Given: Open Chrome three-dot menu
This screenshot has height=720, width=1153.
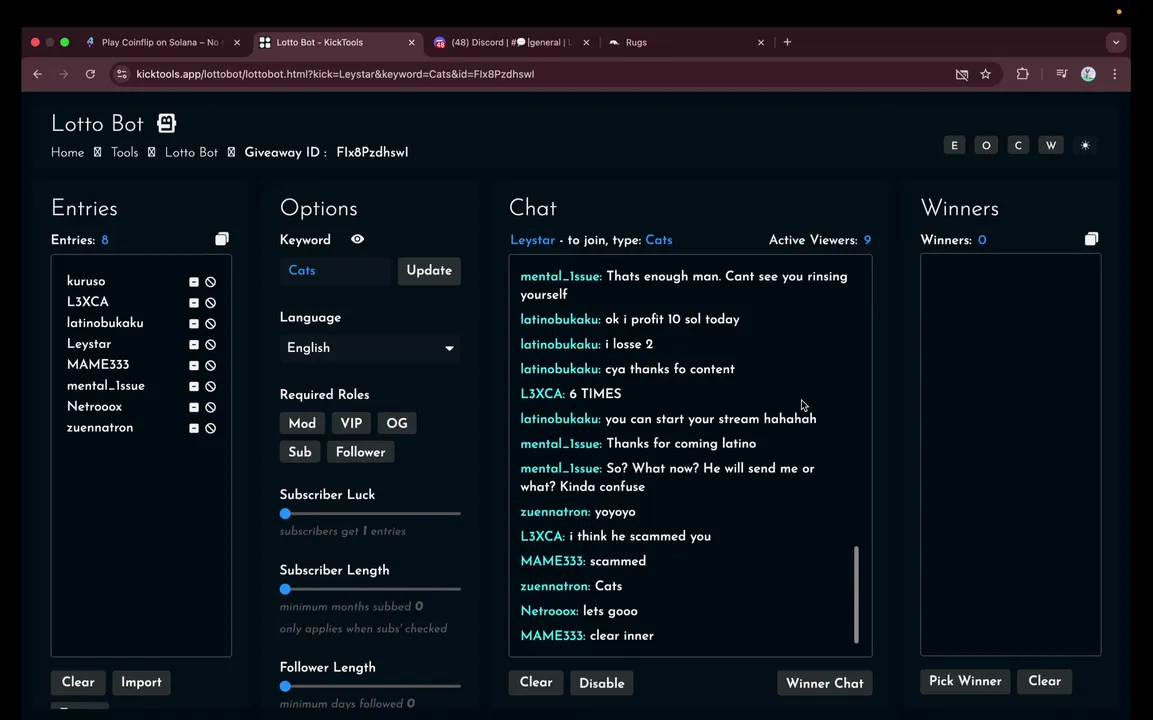Looking at the screenshot, I should click(x=1115, y=74).
